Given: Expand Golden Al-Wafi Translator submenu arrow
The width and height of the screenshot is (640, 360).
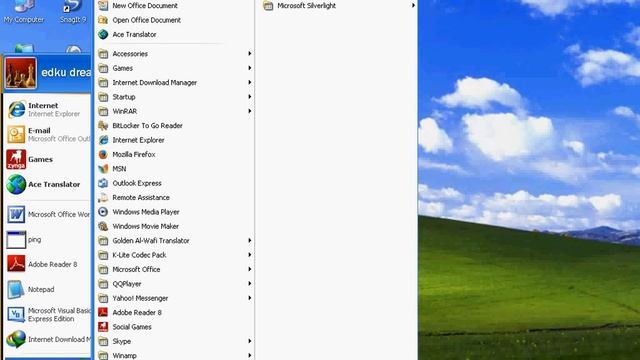Looking at the screenshot, I should tap(249, 241).
